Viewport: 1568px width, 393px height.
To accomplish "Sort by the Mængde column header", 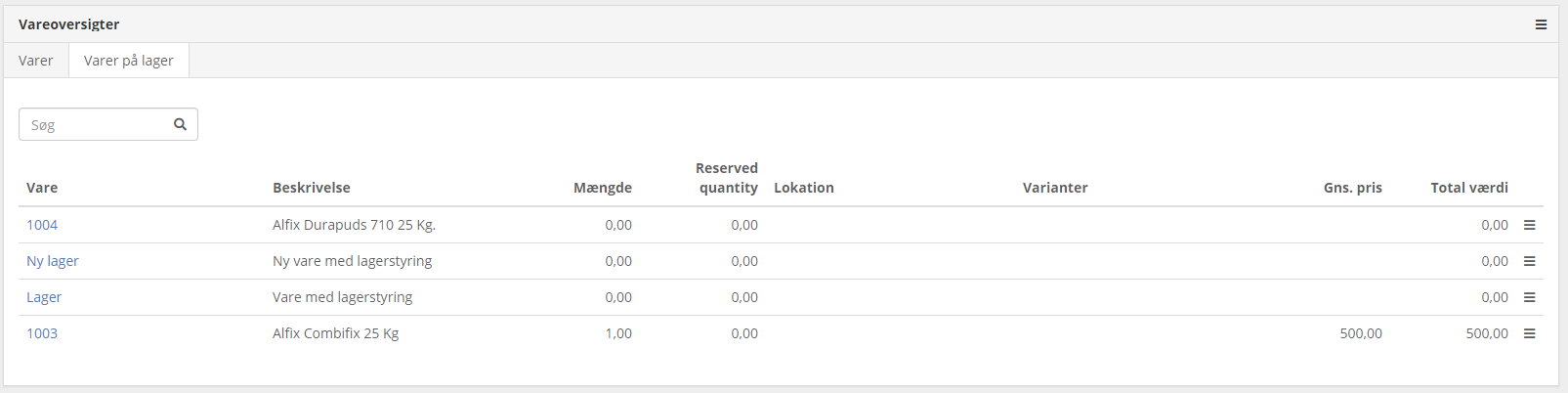I will (x=602, y=188).
